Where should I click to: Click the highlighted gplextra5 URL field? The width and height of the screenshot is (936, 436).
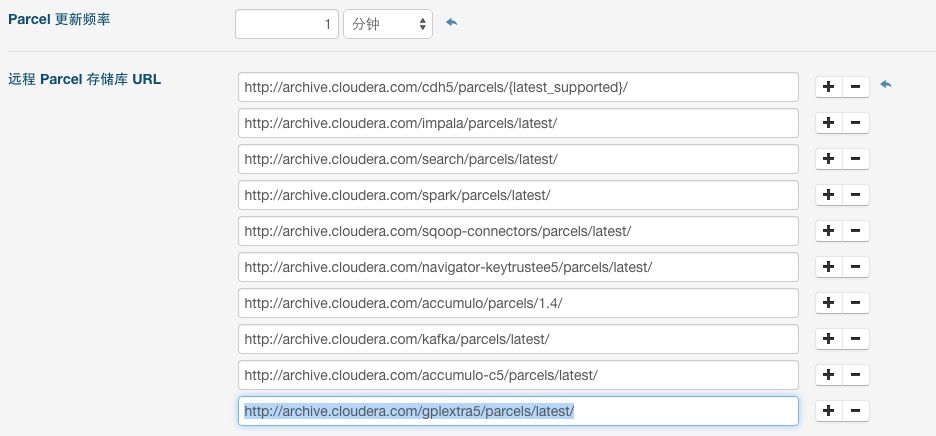[518, 411]
